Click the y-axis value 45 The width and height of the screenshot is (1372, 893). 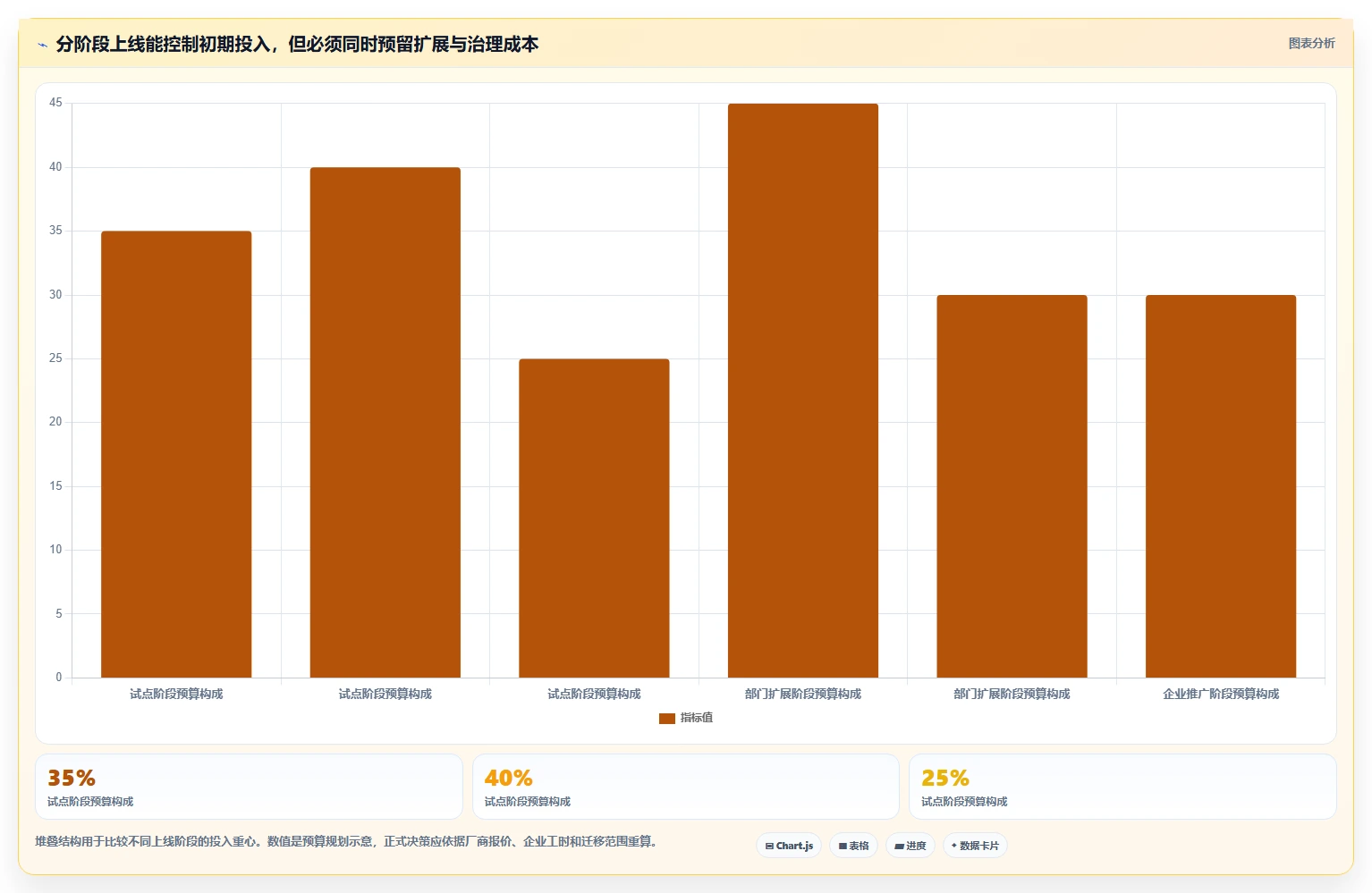click(x=55, y=103)
